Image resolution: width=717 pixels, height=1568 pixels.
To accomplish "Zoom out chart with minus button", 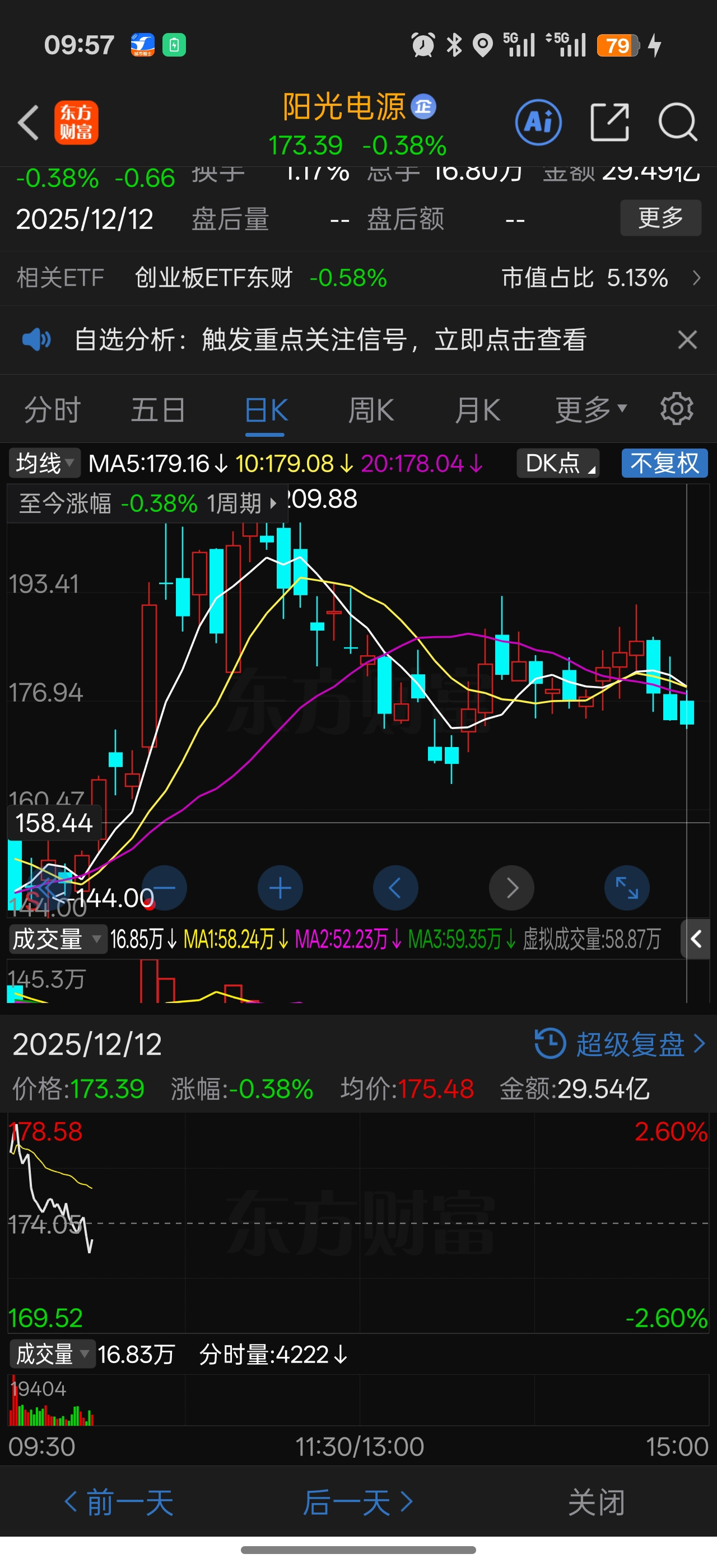I will pos(164,888).
